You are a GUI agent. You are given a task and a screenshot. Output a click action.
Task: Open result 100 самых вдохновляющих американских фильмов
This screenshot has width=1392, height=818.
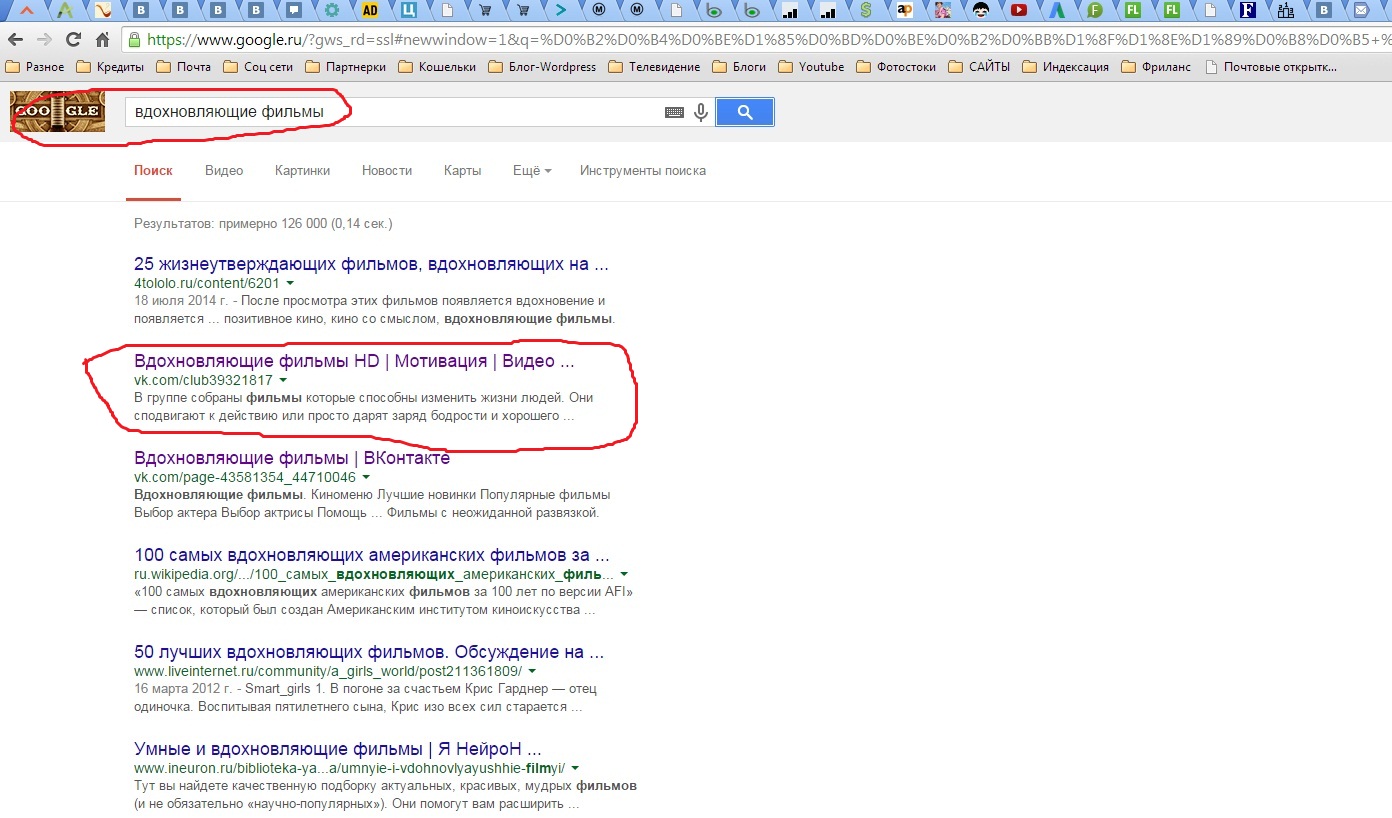tap(372, 555)
